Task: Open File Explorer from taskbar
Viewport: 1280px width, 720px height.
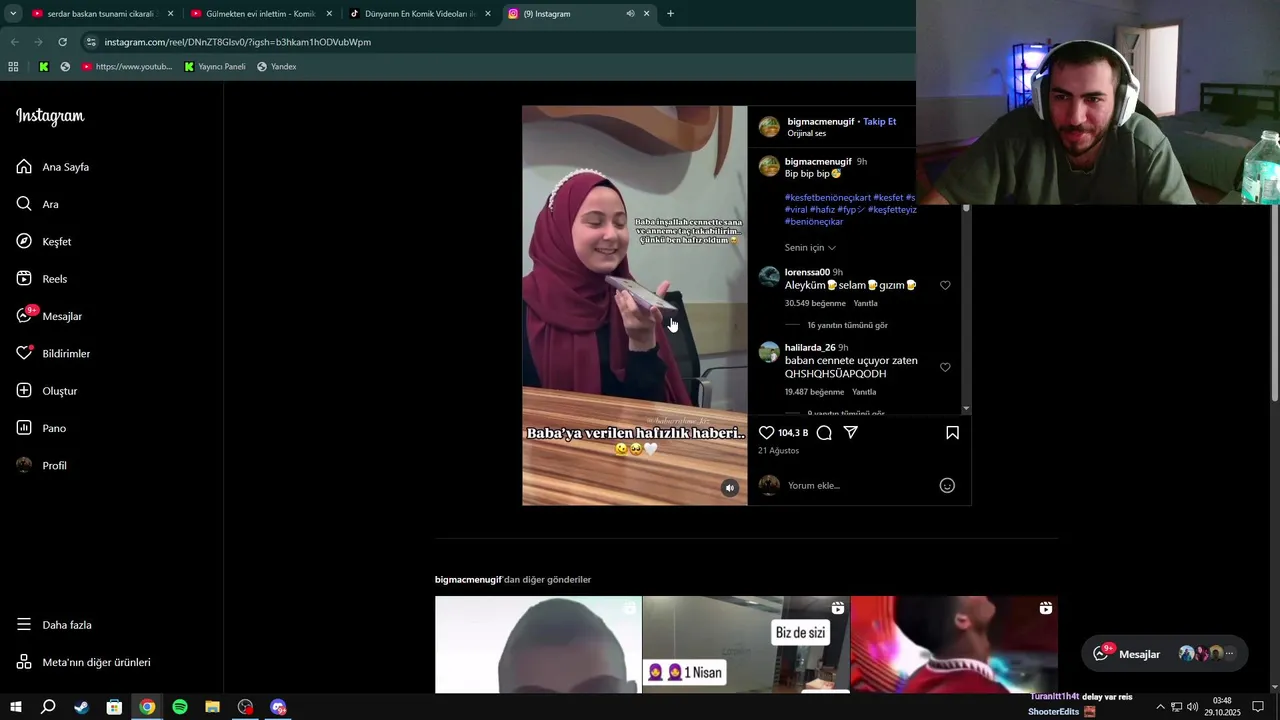Action: (213, 707)
